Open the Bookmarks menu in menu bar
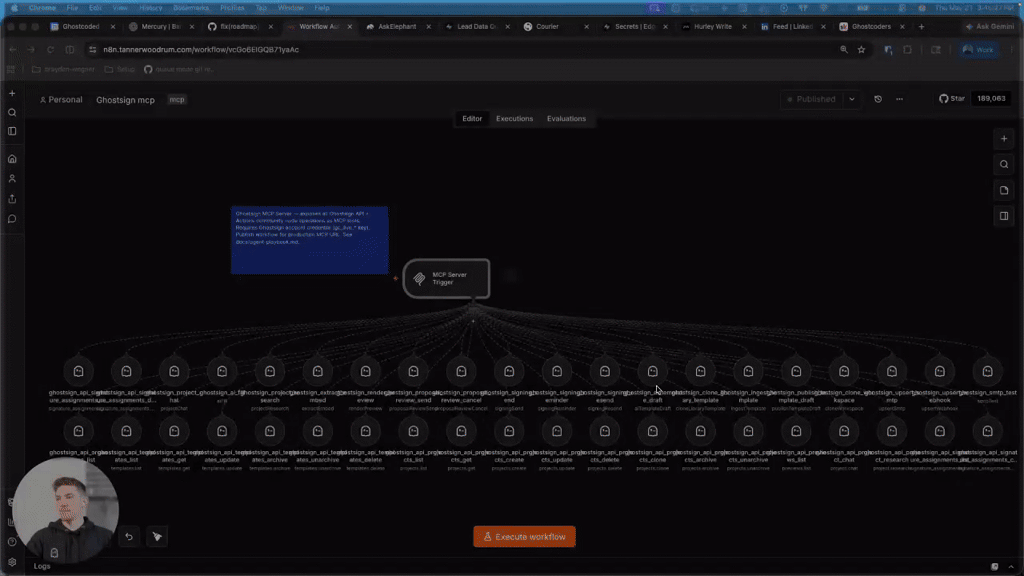 point(191,8)
